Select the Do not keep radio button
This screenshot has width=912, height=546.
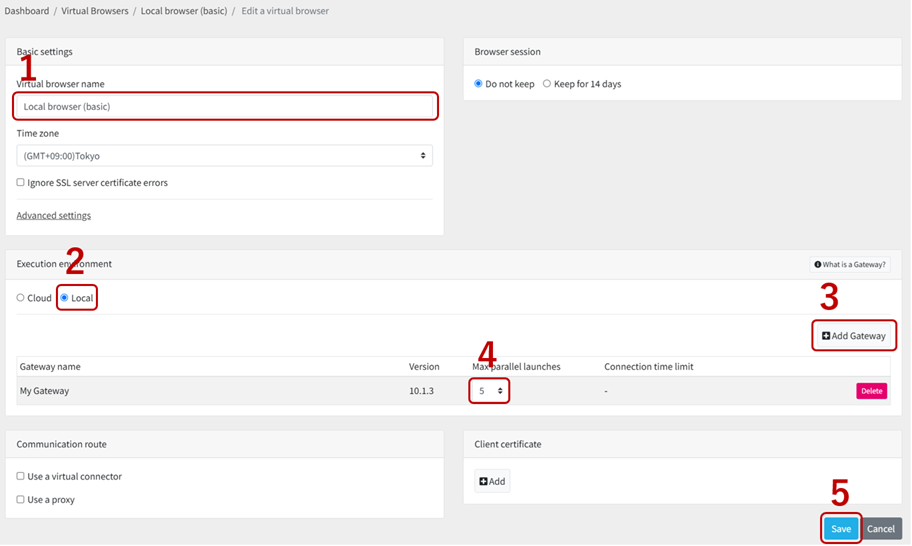(x=478, y=84)
